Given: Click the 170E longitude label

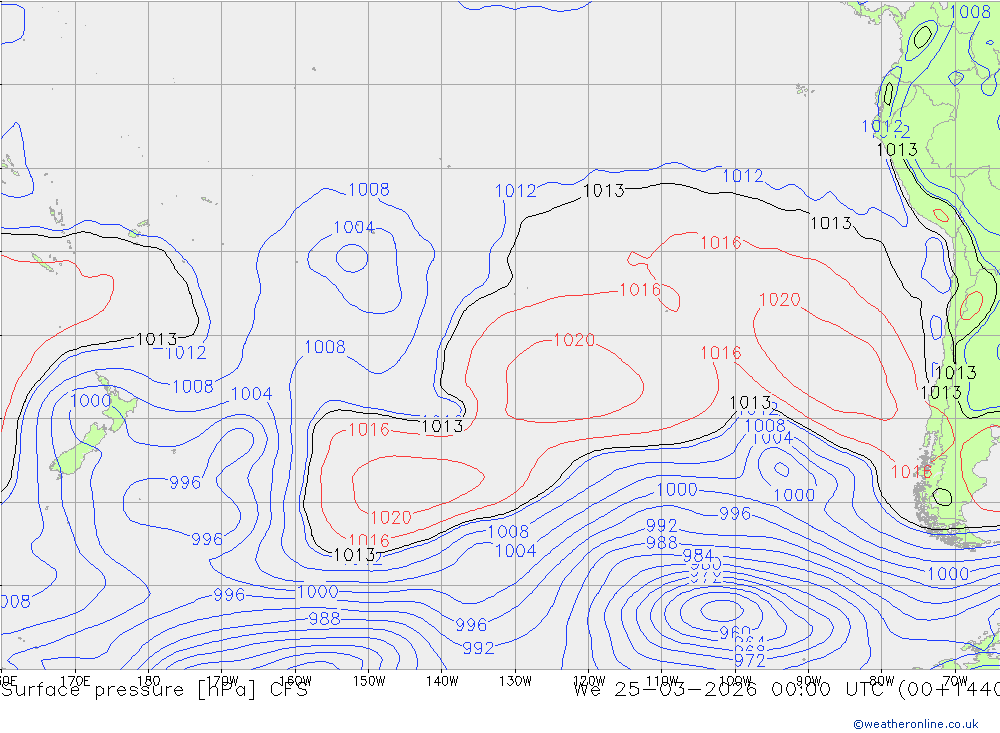Looking at the screenshot, I should [x=75, y=681].
